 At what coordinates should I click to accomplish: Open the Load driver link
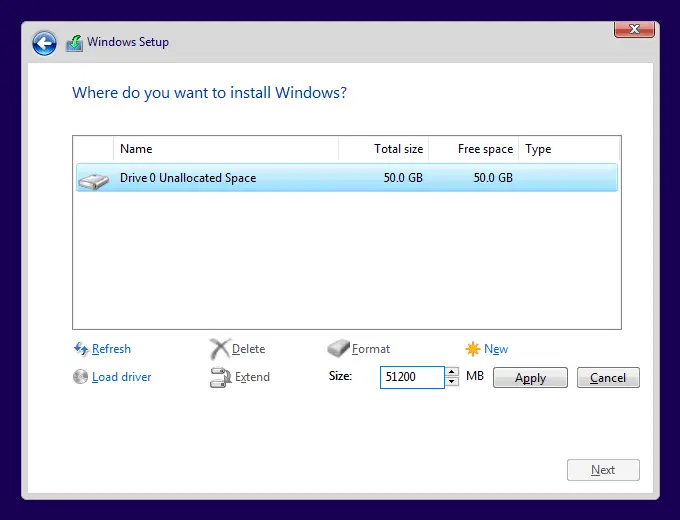(x=121, y=377)
